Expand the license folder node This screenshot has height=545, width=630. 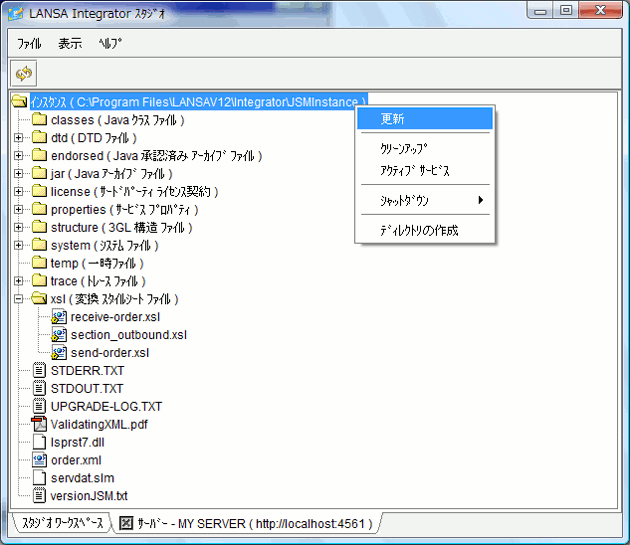[18, 191]
